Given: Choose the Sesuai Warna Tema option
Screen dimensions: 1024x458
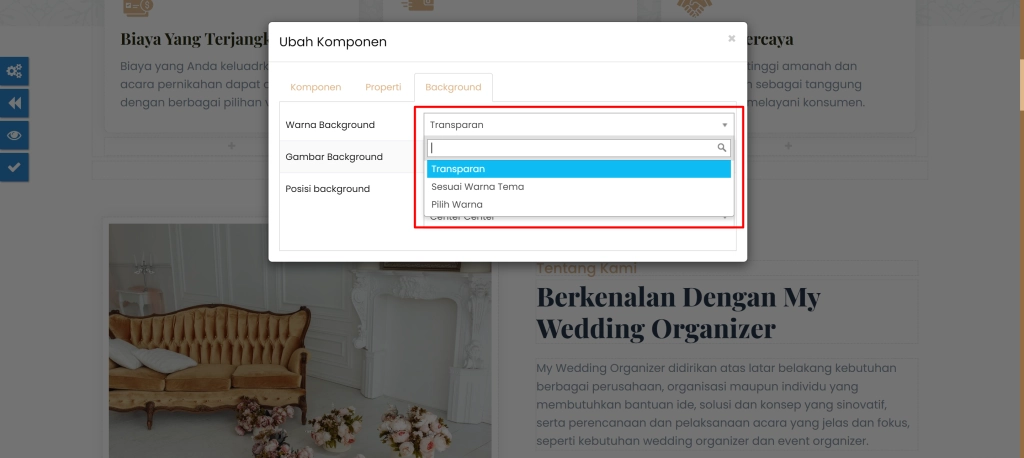Looking at the screenshot, I should 579,186.
